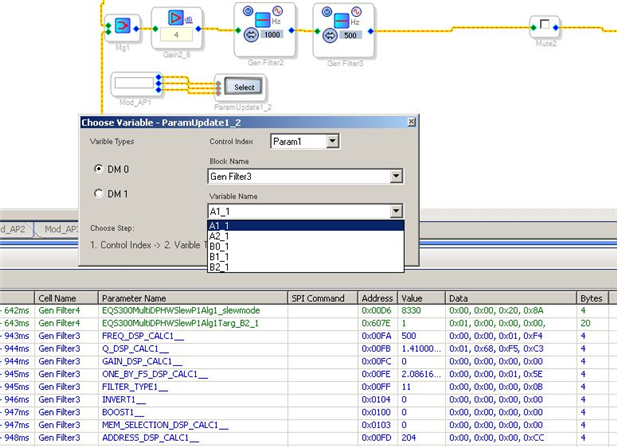Click the 642ms timestamp cell

17,310
